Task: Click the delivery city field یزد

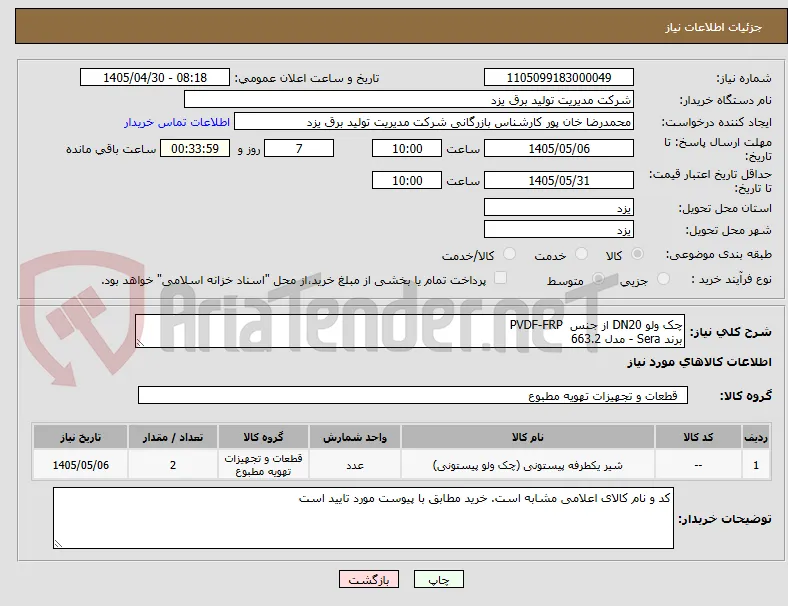Action: click(x=559, y=229)
